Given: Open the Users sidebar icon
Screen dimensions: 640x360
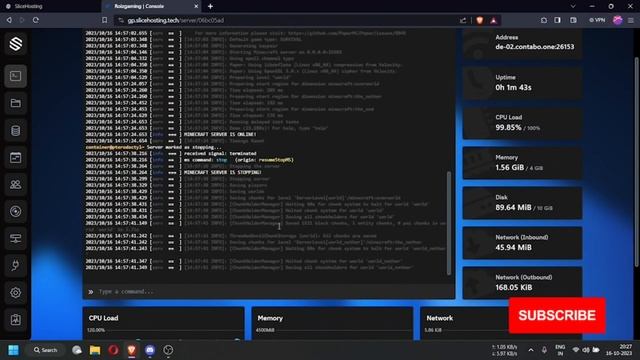Looking at the screenshot, I should [16, 184].
